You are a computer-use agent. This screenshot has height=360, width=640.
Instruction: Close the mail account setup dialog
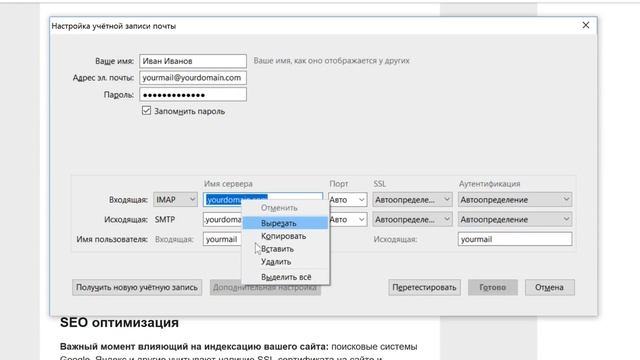pos(586,25)
